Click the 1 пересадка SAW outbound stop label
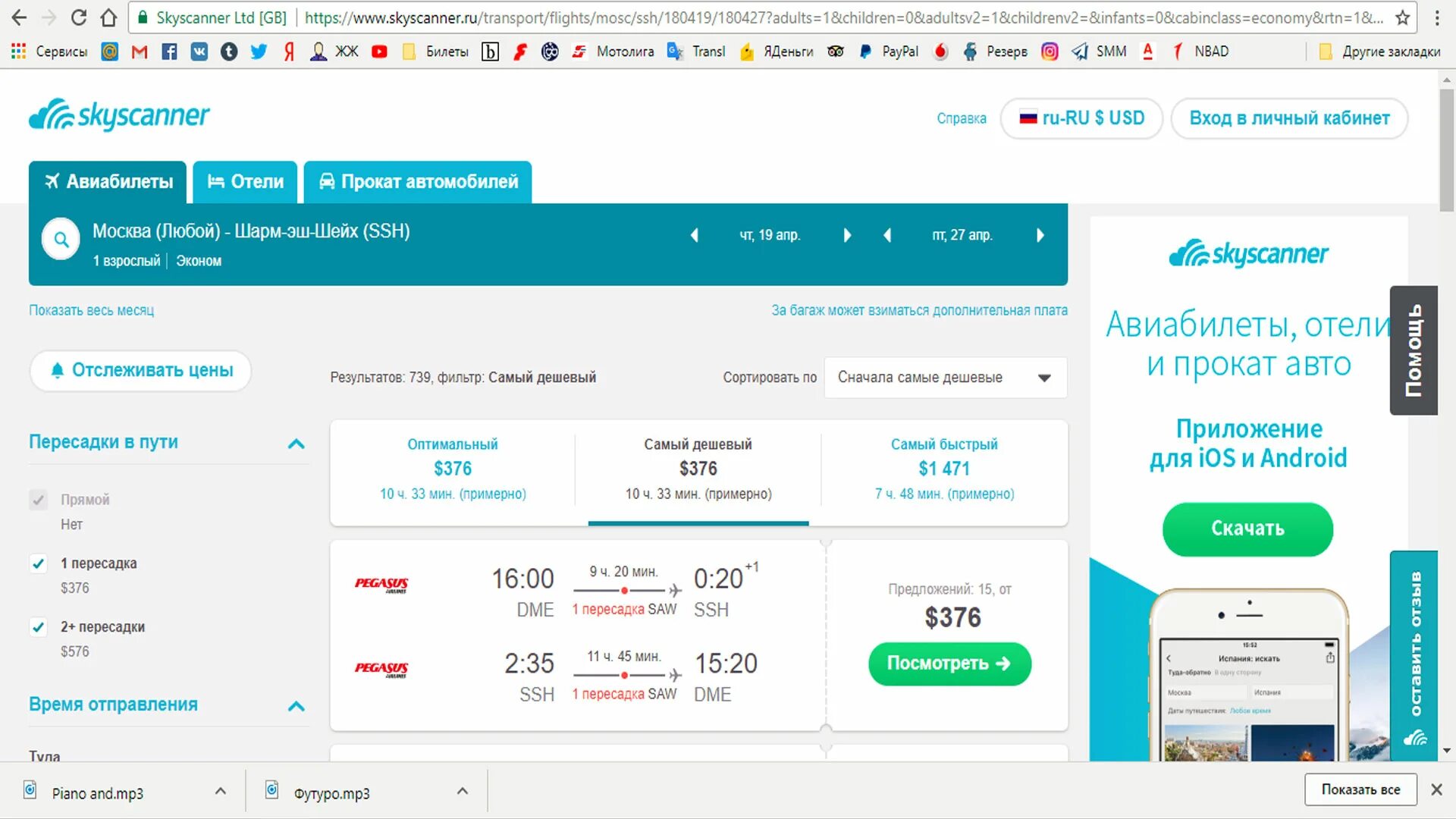1456x819 pixels. 624,610
